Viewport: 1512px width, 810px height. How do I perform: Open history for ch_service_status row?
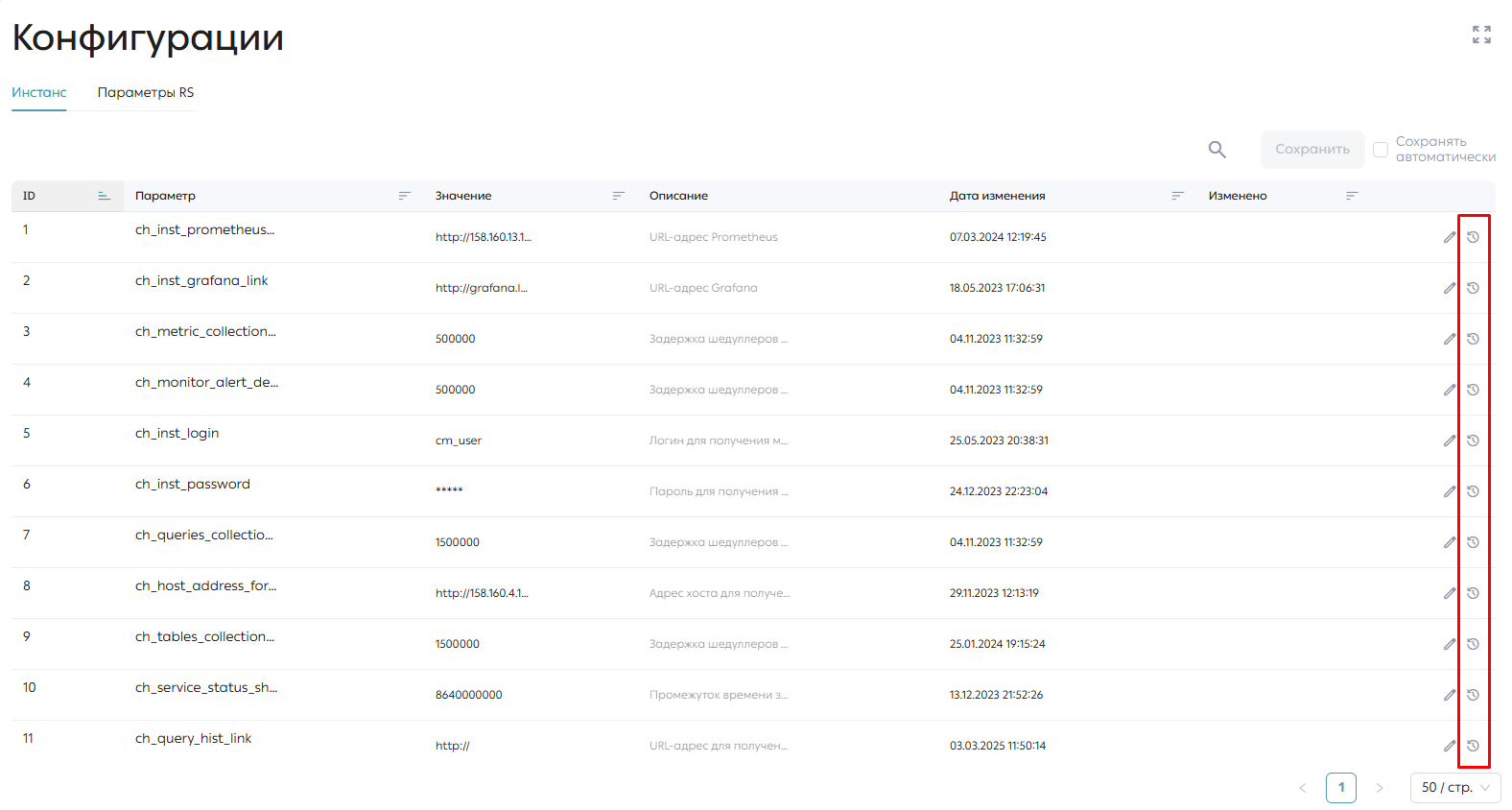pos(1473,695)
